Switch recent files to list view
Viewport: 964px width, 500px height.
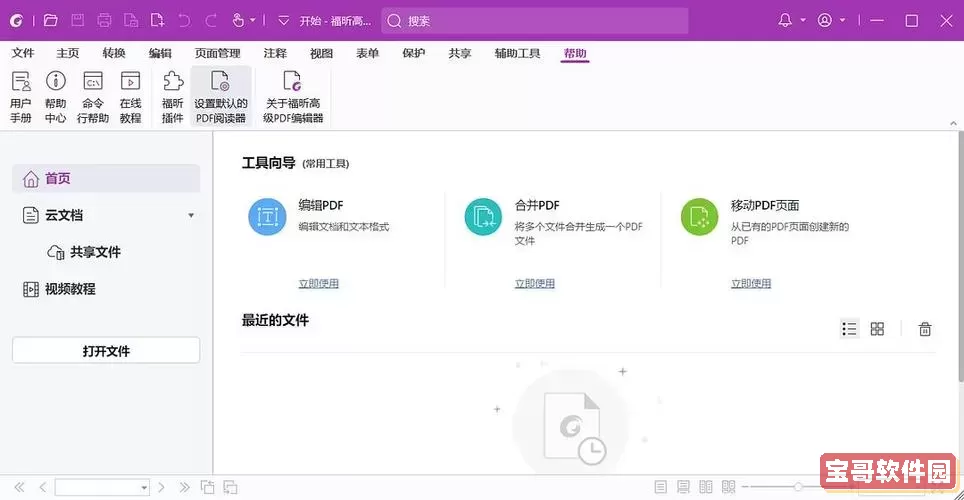(x=849, y=329)
